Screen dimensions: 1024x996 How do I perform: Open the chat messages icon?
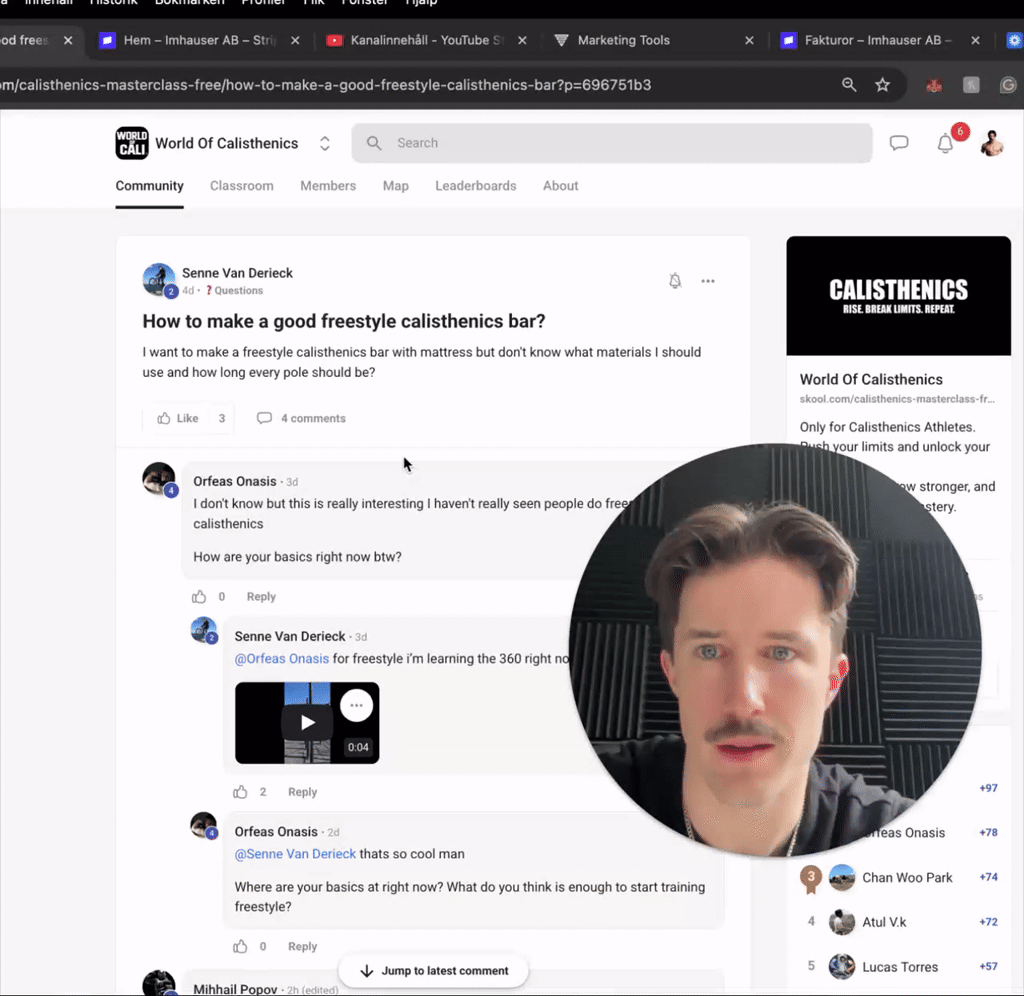(899, 142)
